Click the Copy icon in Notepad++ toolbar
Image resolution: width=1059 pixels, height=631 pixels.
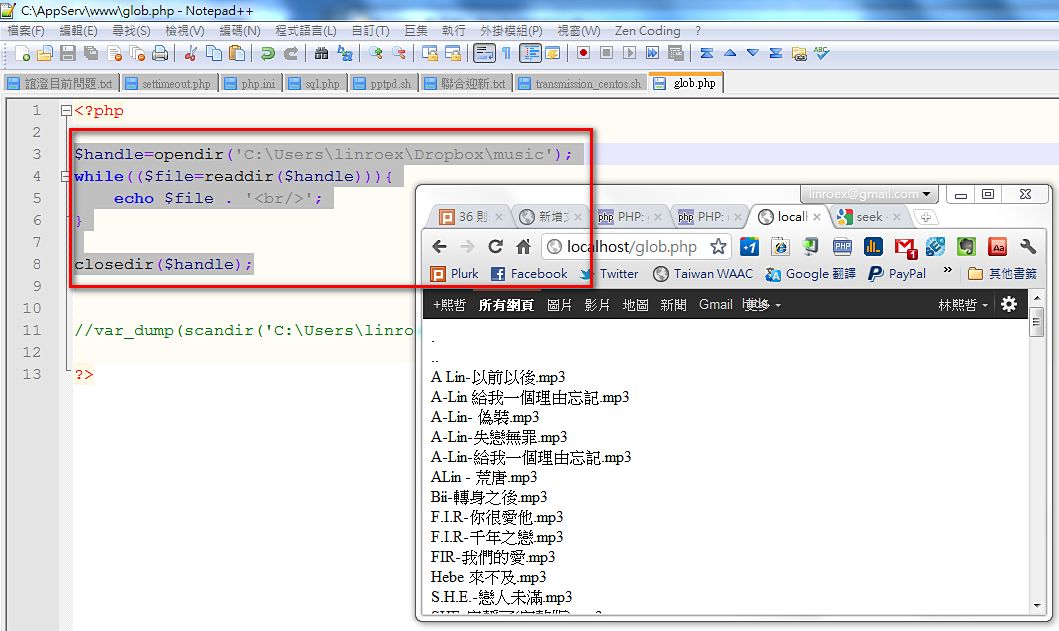click(213, 53)
